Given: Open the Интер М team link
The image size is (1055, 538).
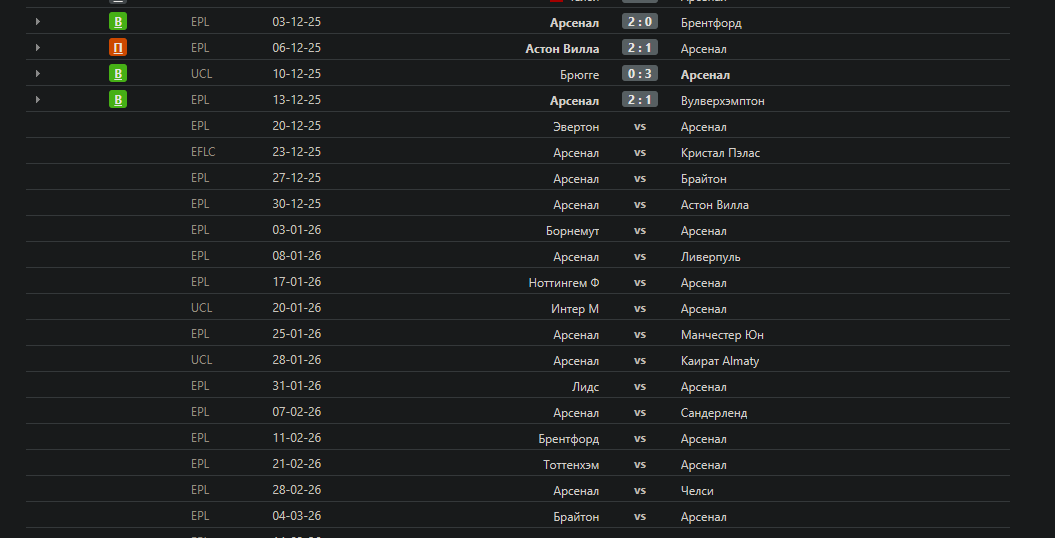Looking at the screenshot, I should (575, 309).
